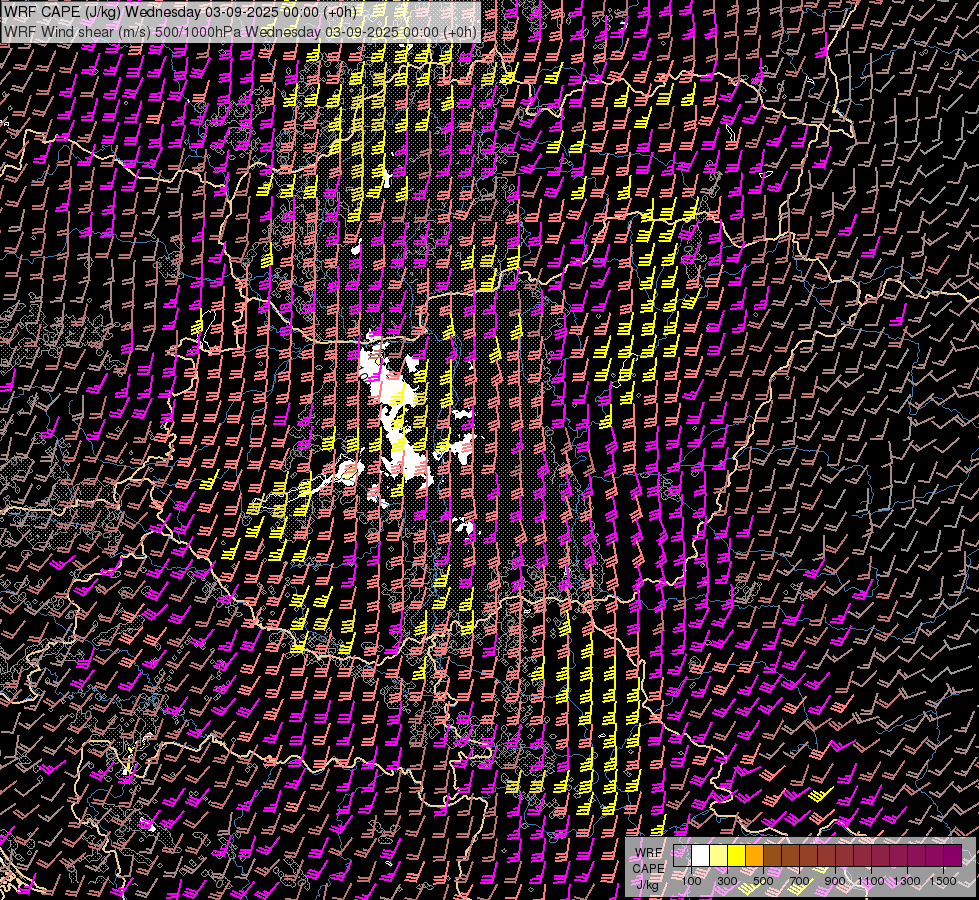Click the J/kg unit label in legend
Screen dimensions: 979x900
tap(648, 884)
